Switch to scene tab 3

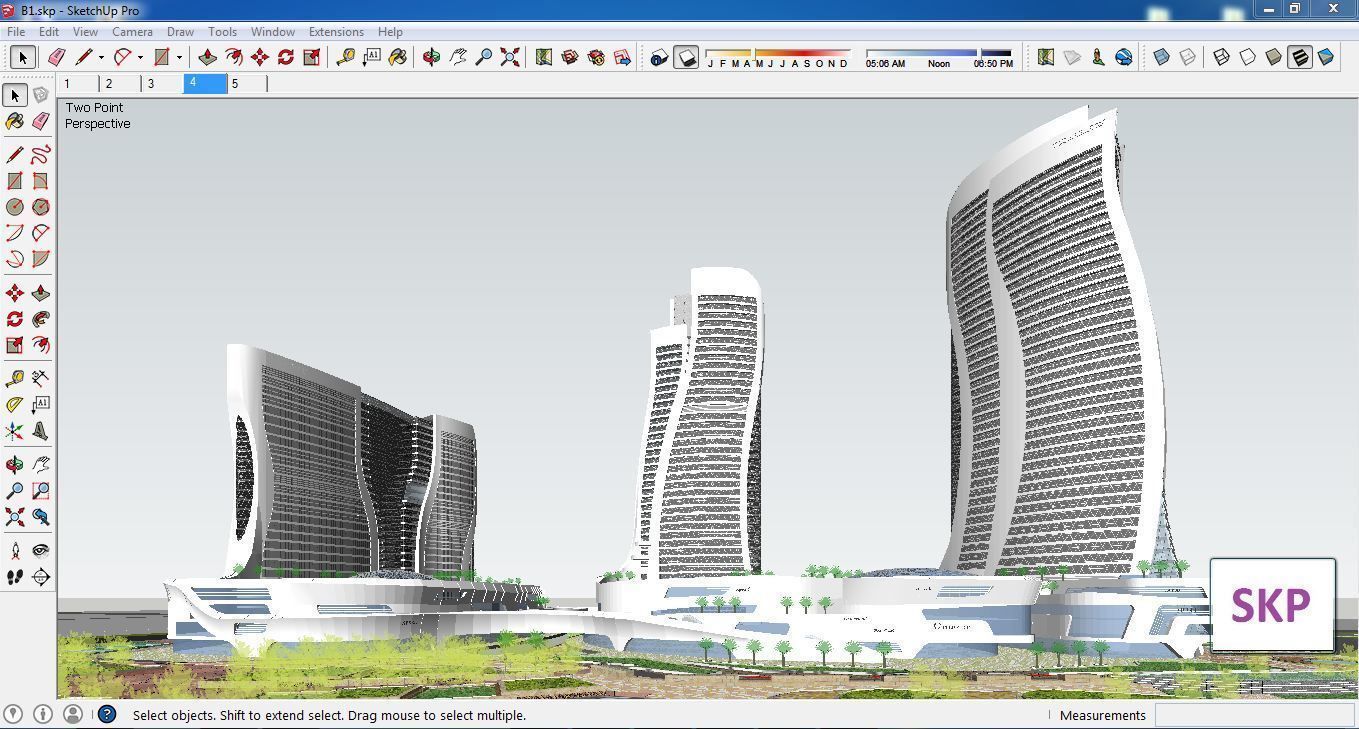(162, 84)
